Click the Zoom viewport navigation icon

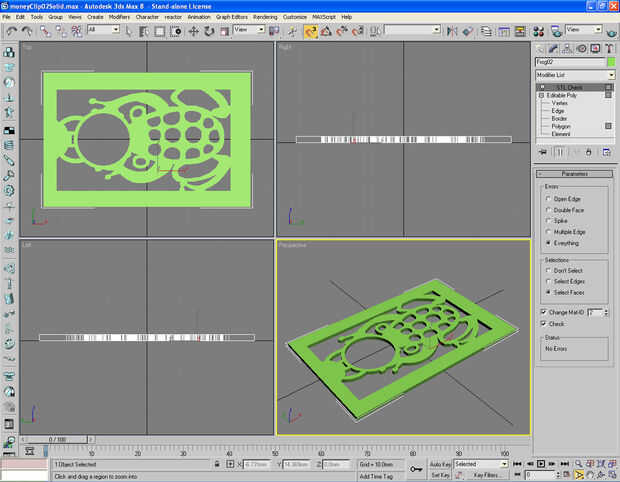(579, 464)
